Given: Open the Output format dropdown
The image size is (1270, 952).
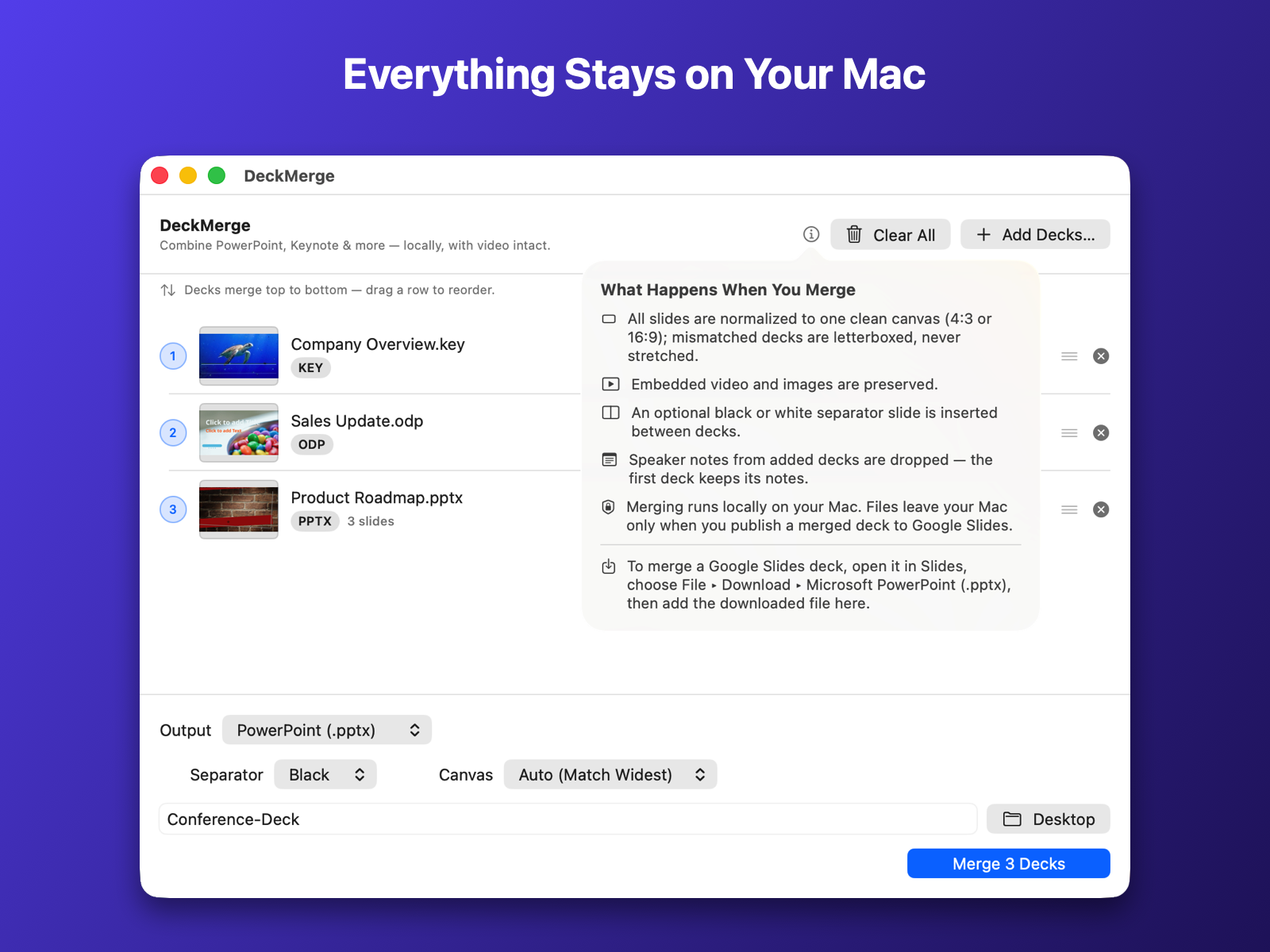Looking at the screenshot, I should [x=327, y=730].
